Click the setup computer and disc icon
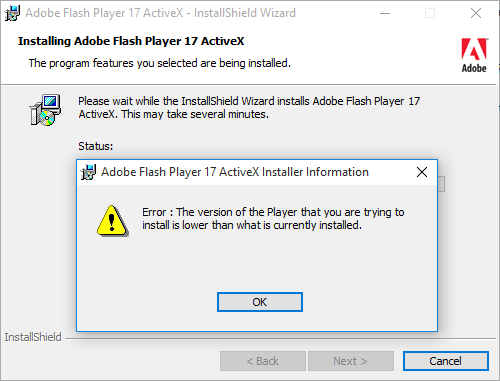Image resolution: width=500 pixels, height=381 pixels. coord(45,110)
